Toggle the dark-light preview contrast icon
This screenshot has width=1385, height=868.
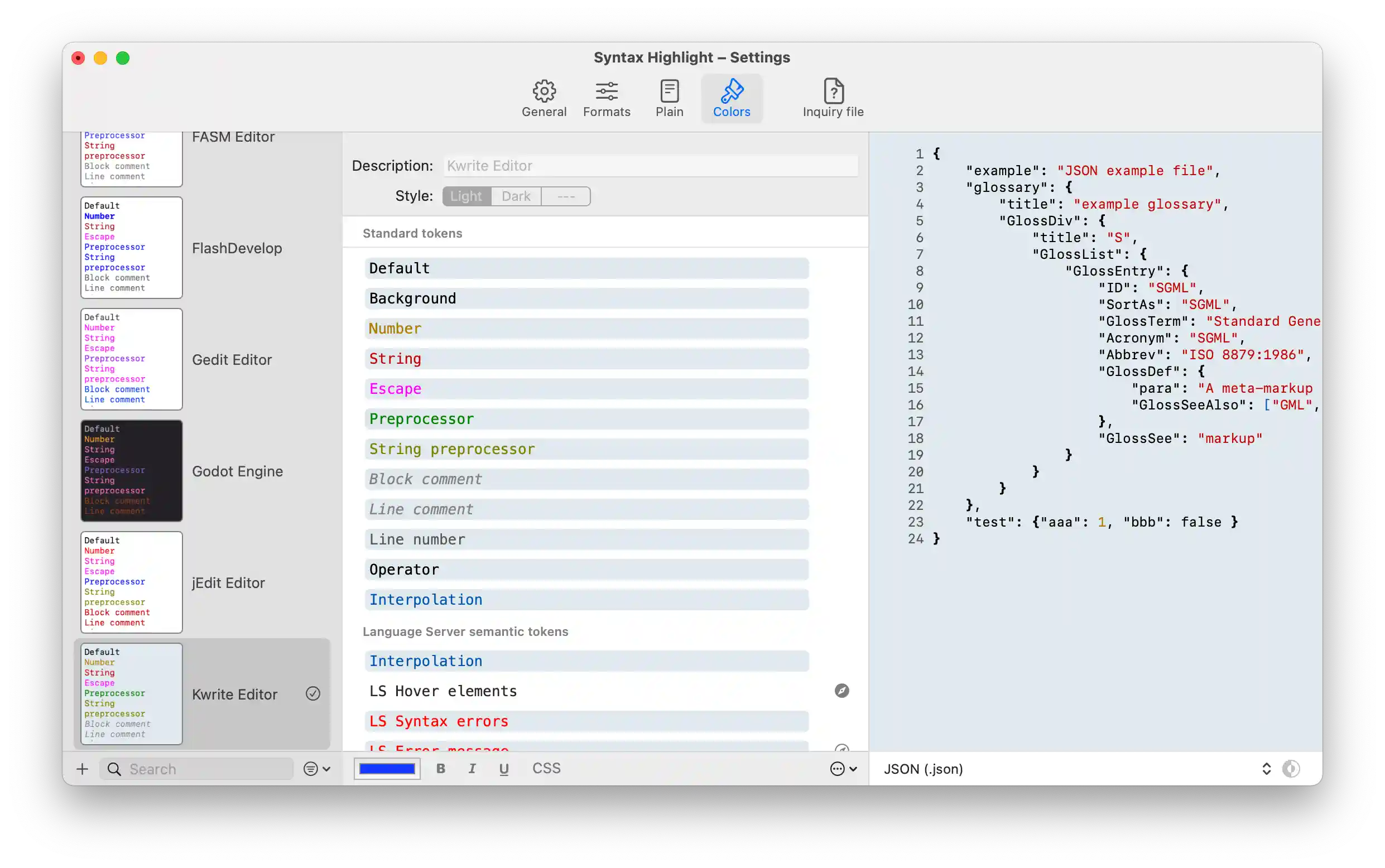pos(1291,769)
